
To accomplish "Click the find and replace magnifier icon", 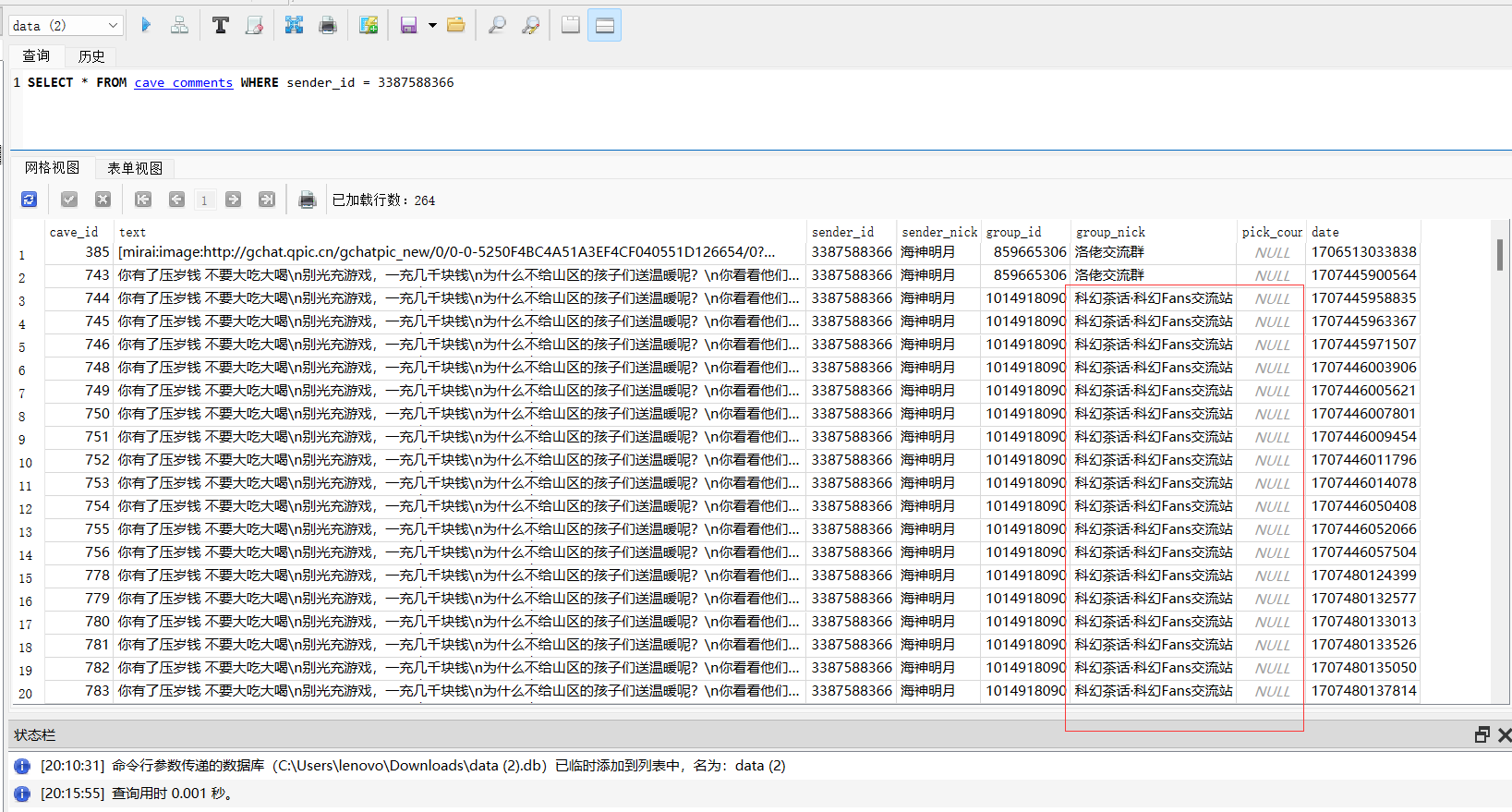I will (x=530, y=25).
